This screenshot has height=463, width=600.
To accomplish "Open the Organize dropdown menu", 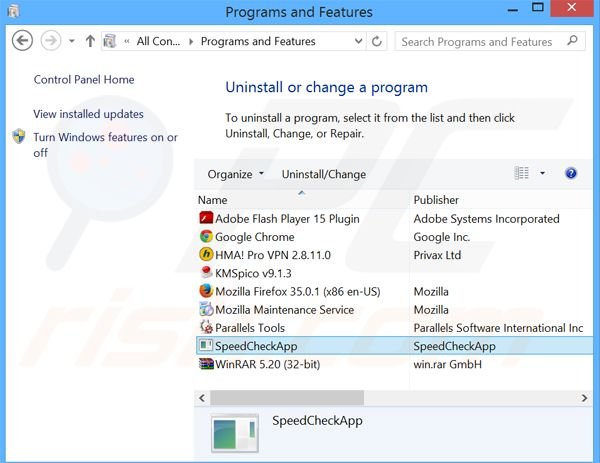I will 235,174.
